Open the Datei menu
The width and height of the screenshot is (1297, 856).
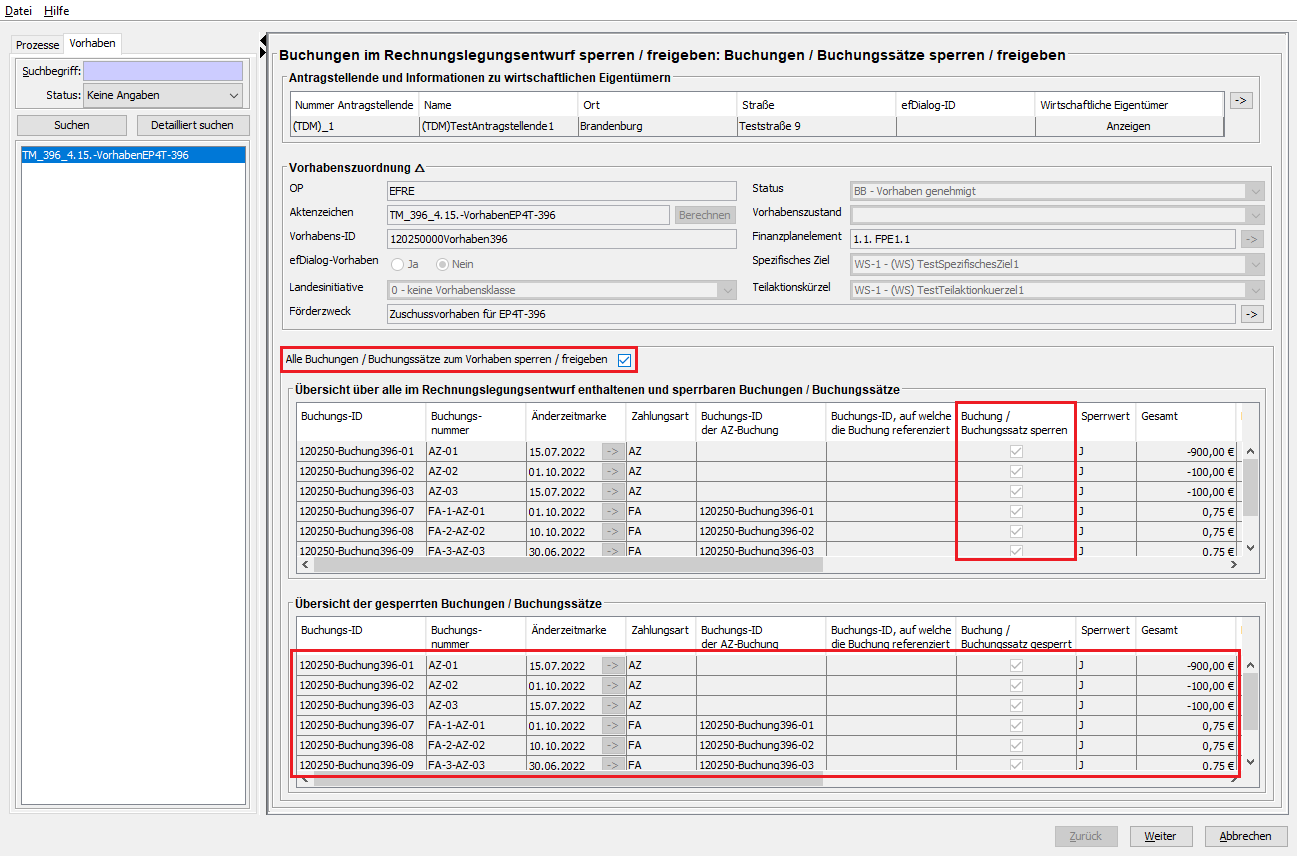18,10
